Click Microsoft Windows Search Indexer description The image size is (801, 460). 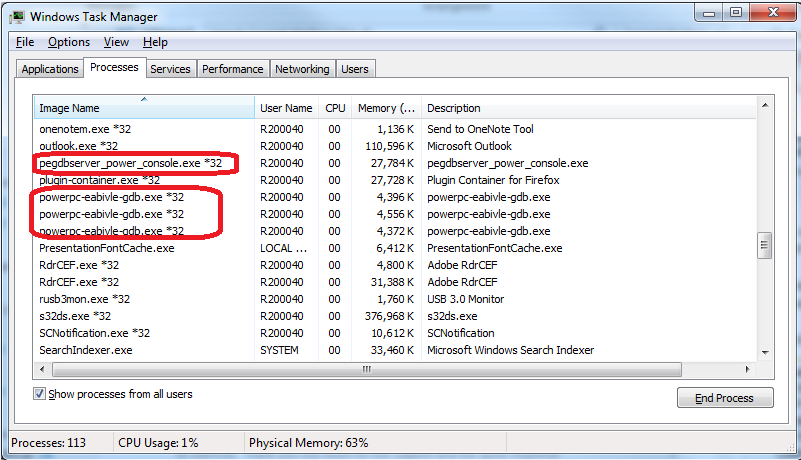[x=511, y=350]
